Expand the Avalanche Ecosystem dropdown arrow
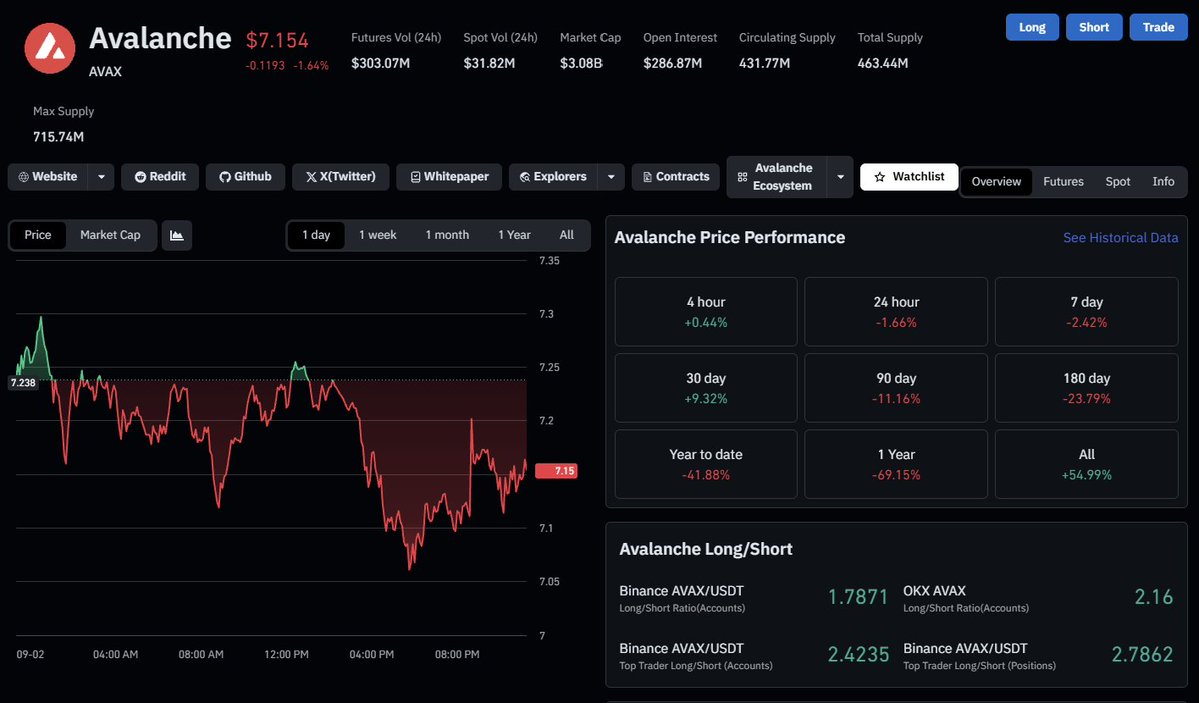1199x703 pixels. [x=840, y=177]
